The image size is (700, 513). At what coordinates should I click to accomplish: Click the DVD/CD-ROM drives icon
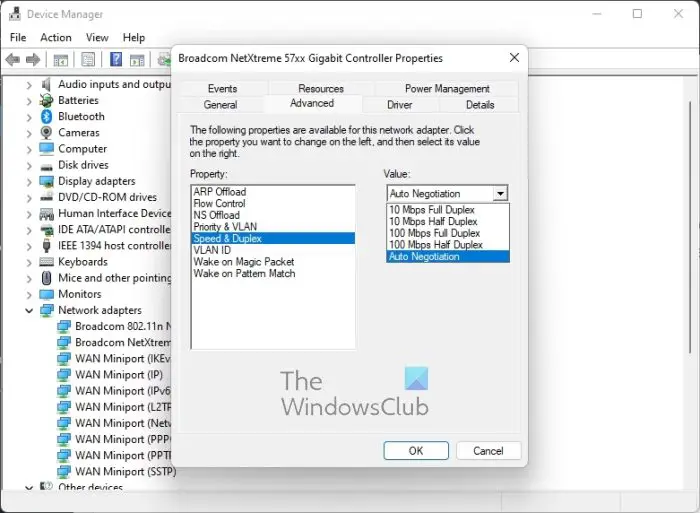pos(46,197)
